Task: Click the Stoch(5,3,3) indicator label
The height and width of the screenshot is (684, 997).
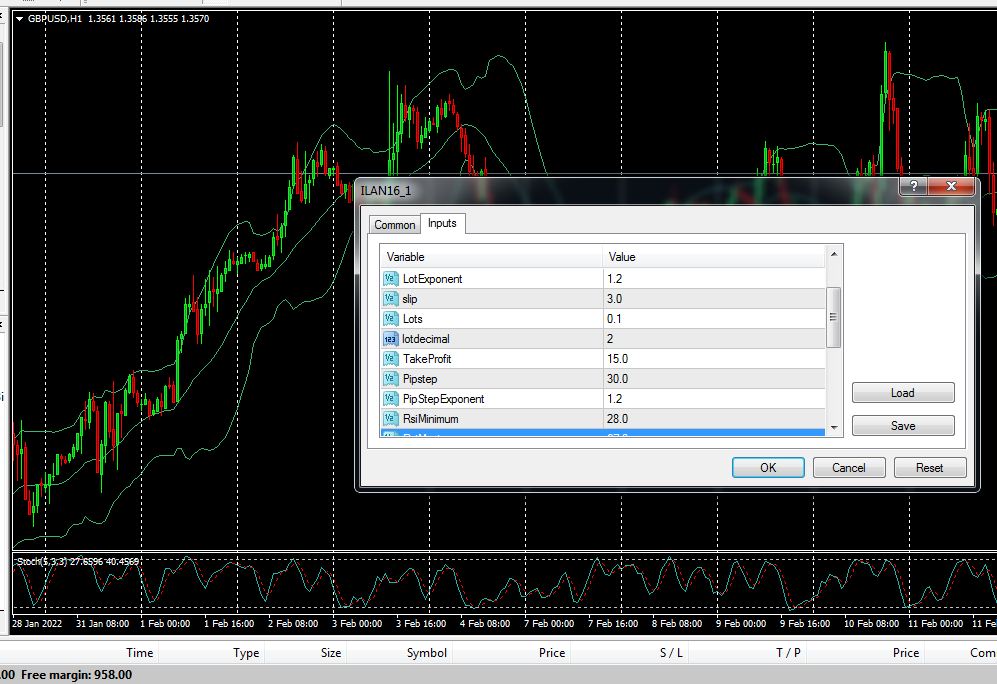Action: click(78, 561)
